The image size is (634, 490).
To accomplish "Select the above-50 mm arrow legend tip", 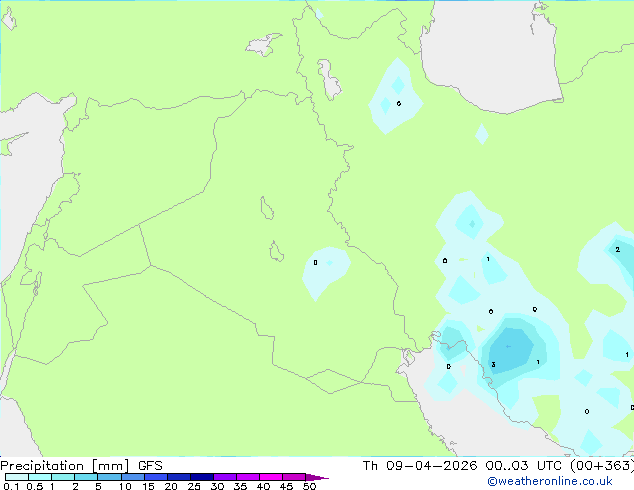I will pos(317,477).
